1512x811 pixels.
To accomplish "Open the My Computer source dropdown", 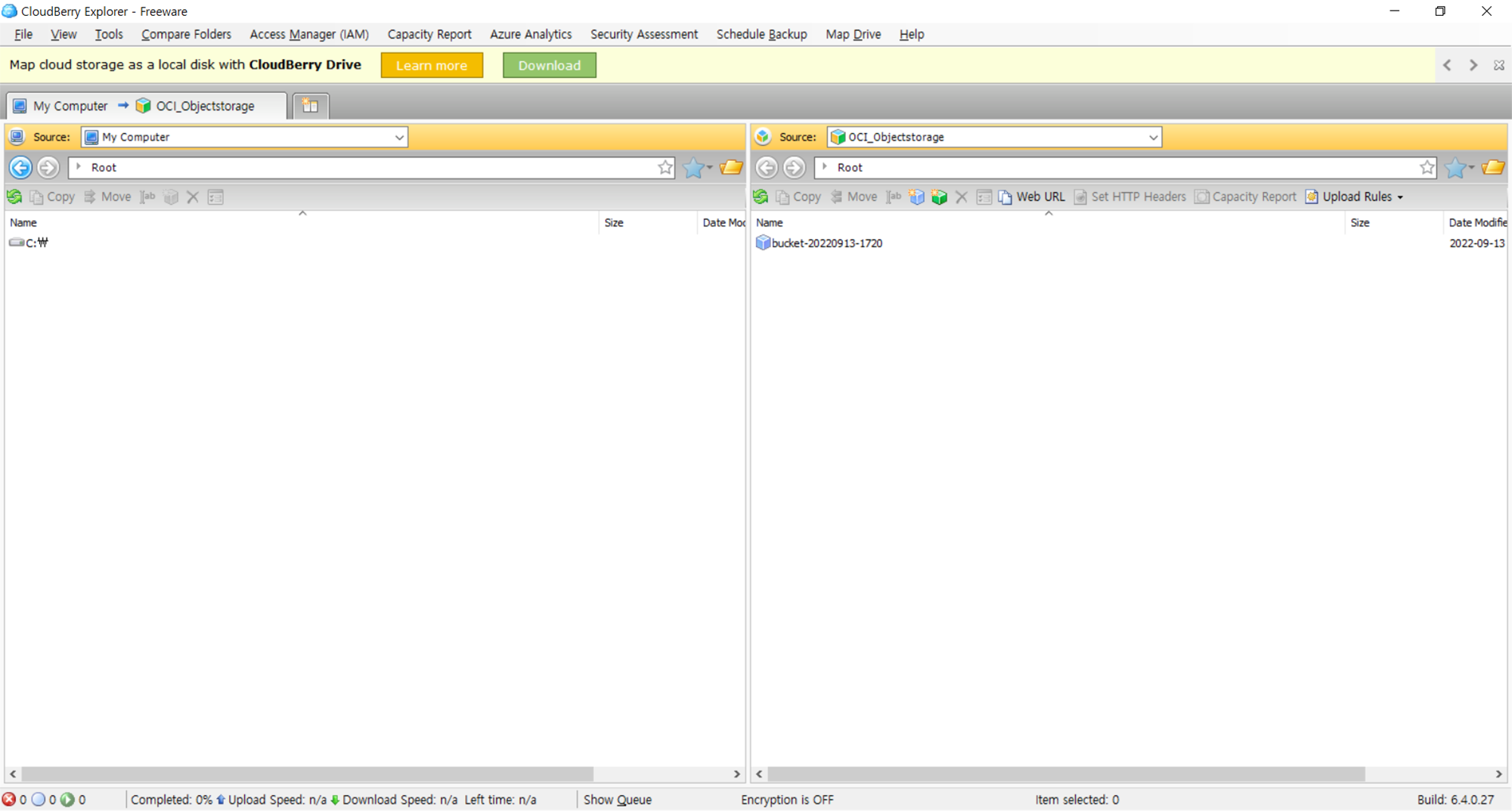I will (x=399, y=137).
